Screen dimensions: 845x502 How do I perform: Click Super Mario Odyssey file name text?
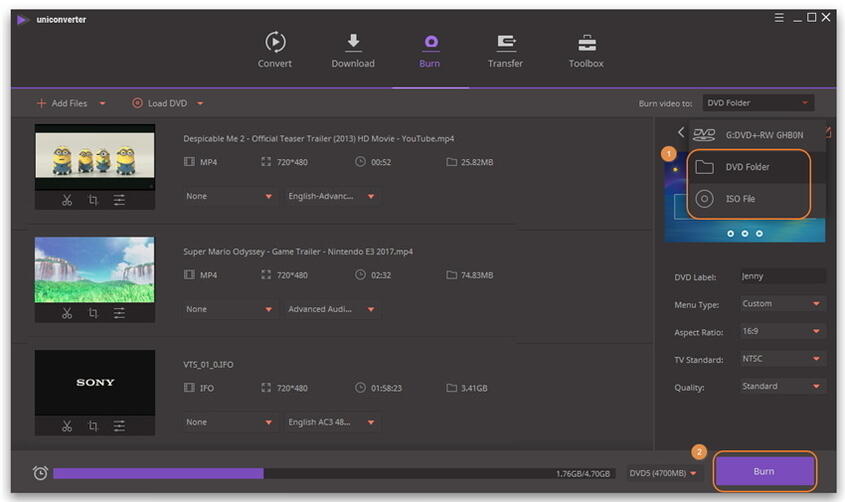[x=298, y=252]
